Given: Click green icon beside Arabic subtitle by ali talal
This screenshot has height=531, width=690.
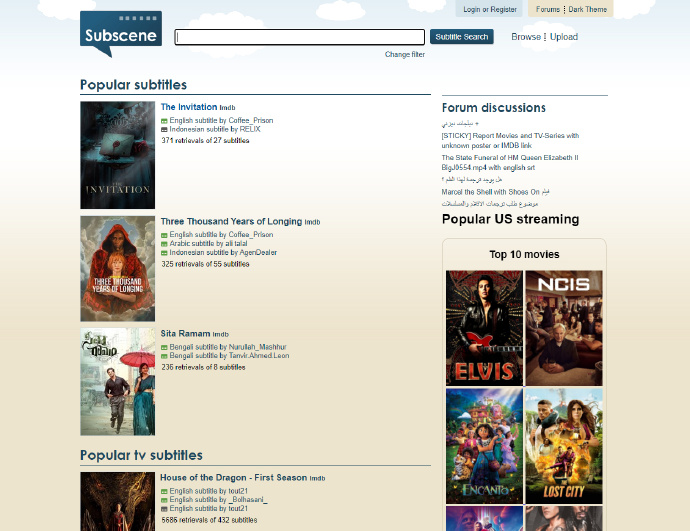Looking at the screenshot, I should click(x=164, y=244).
